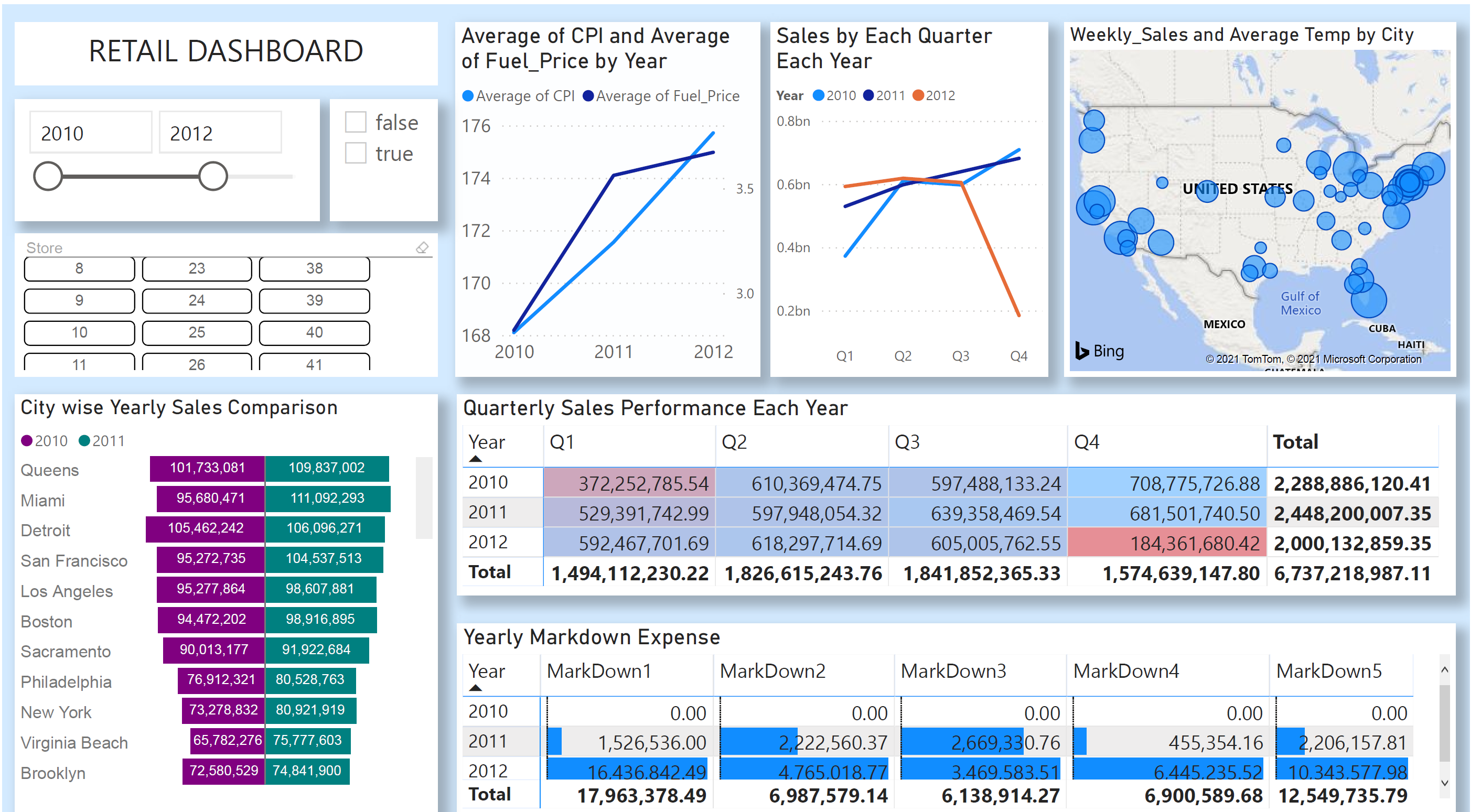The image size is (1481, 812).
Task: Click the Bing logo on map
Action: [1099, 351]
